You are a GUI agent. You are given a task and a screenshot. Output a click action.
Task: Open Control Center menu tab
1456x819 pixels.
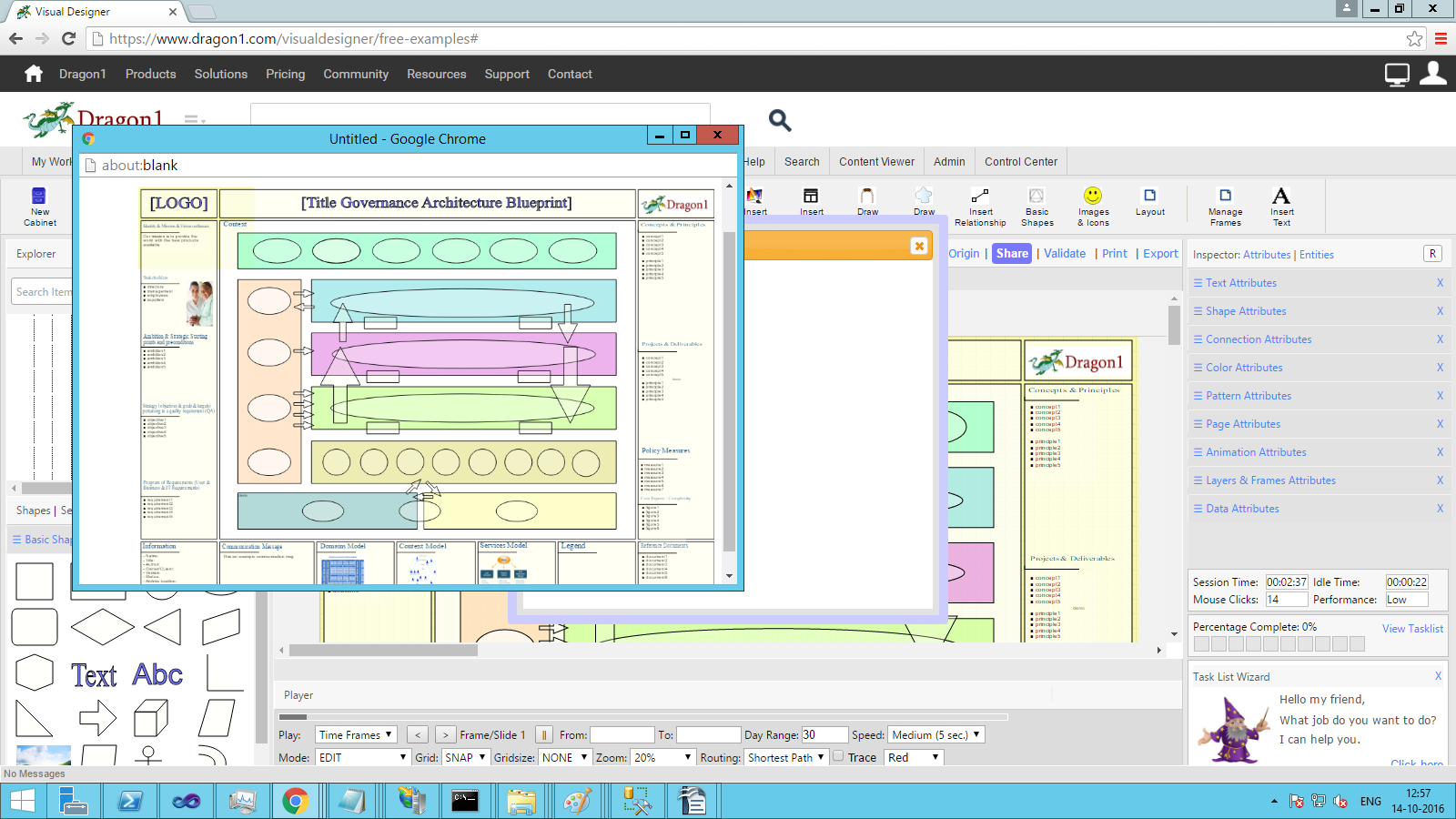click(x=1021, y=161)
